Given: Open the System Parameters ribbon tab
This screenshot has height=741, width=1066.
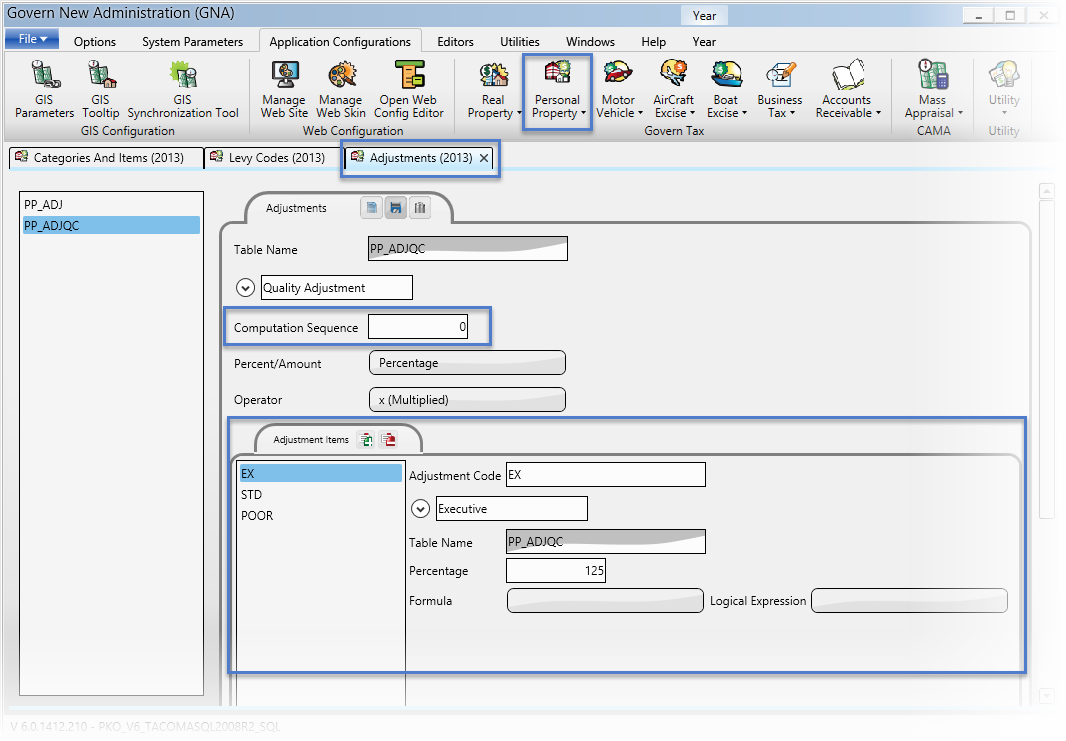Looking at the screenshot, I should point(192,42).
